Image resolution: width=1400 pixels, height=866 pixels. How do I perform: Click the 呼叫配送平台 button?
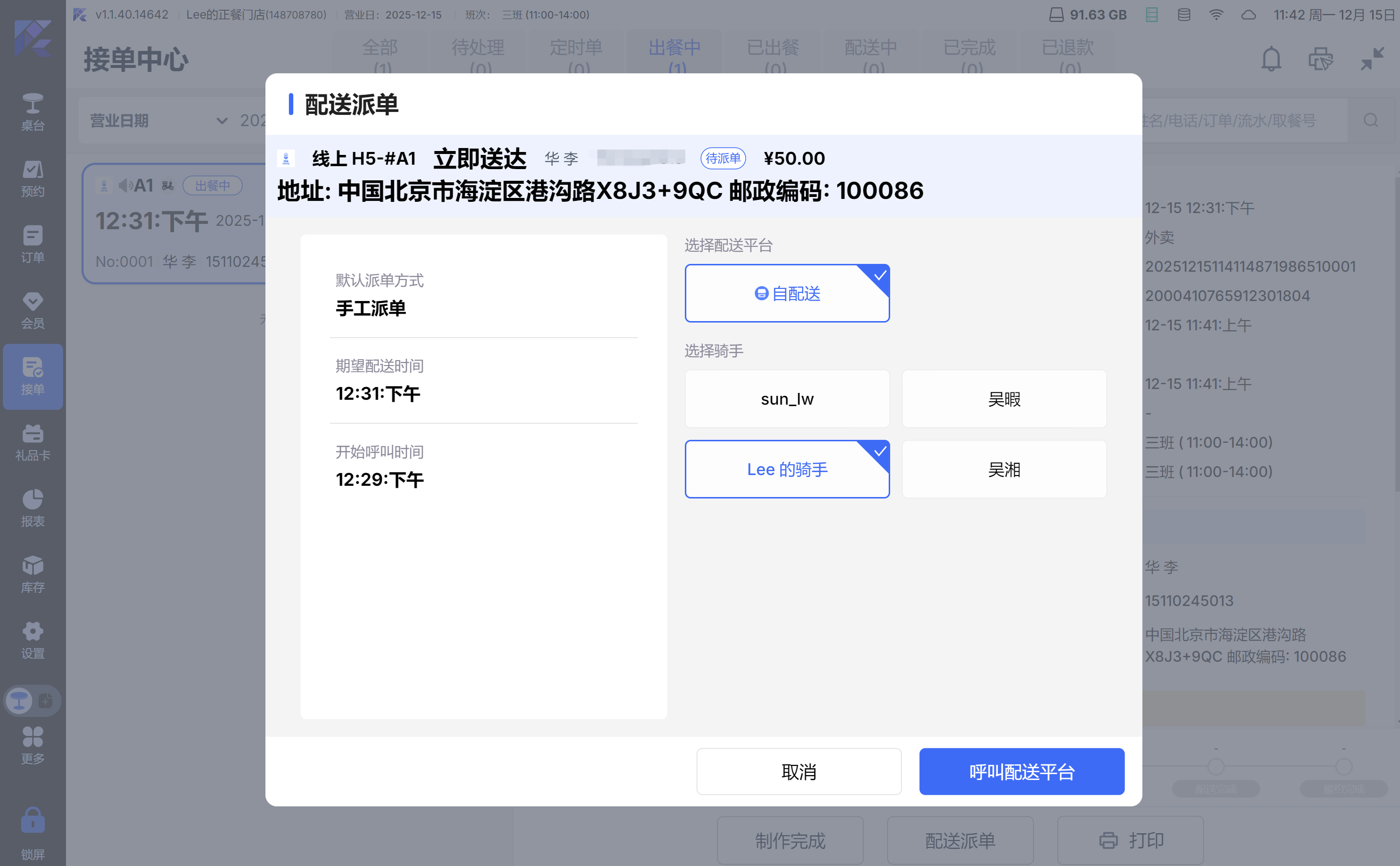tap(1021, 772)
